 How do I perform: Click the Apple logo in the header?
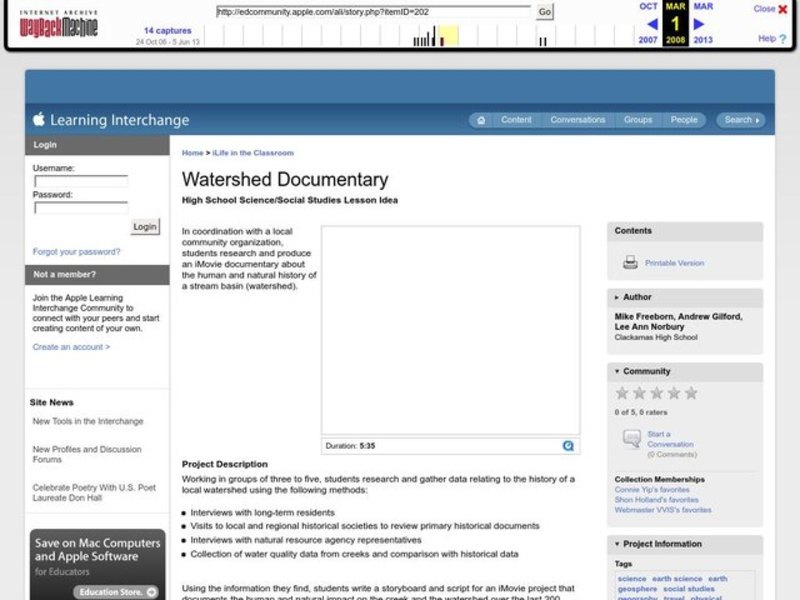(x=38, y=118)
